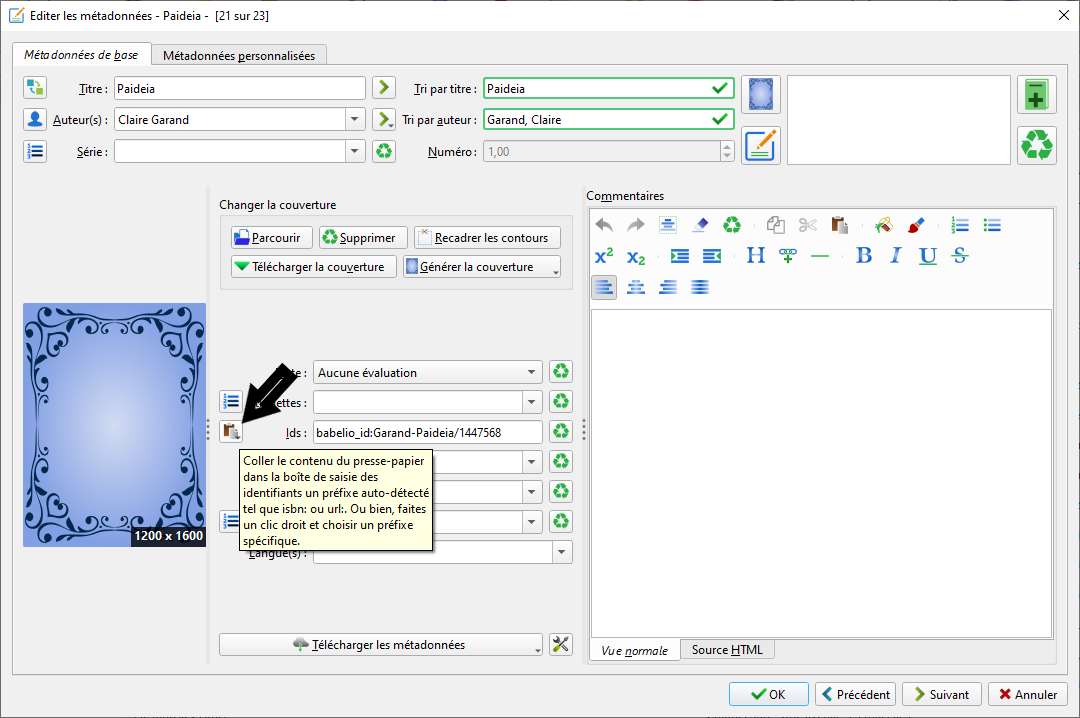
Task: Go to the Précédent book
Action: [x=855, y=694]
